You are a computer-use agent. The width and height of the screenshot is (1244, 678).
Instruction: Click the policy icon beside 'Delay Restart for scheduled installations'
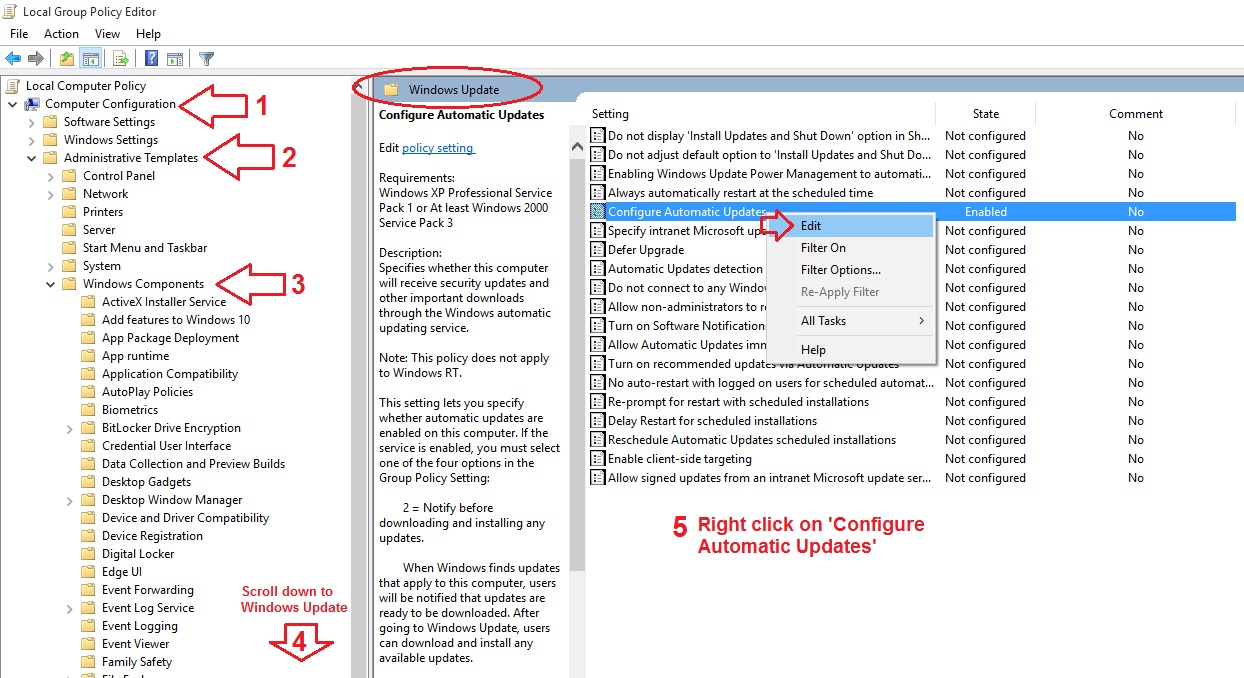pos(598,421)
